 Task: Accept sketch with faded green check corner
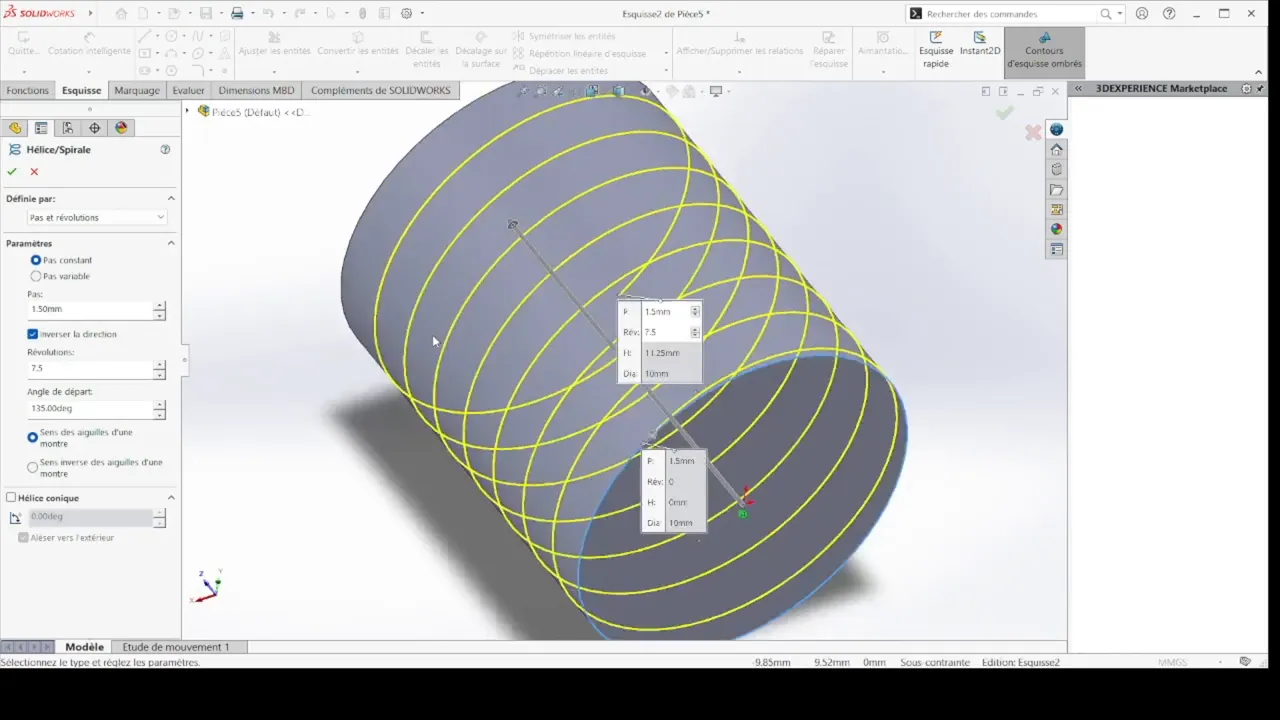(x=1004, y=113)
